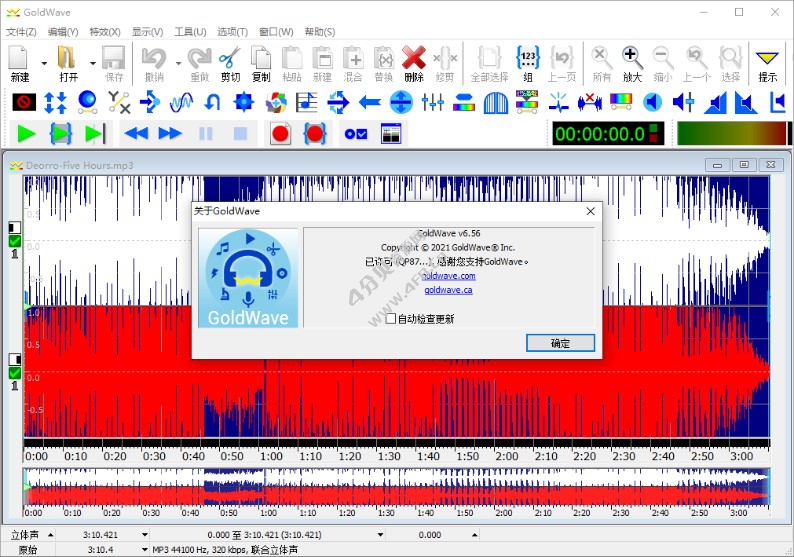Viewport: 794px width, 557px height.
Task: Toggle the upper channel green checkmark box
Action: point(15,241)
